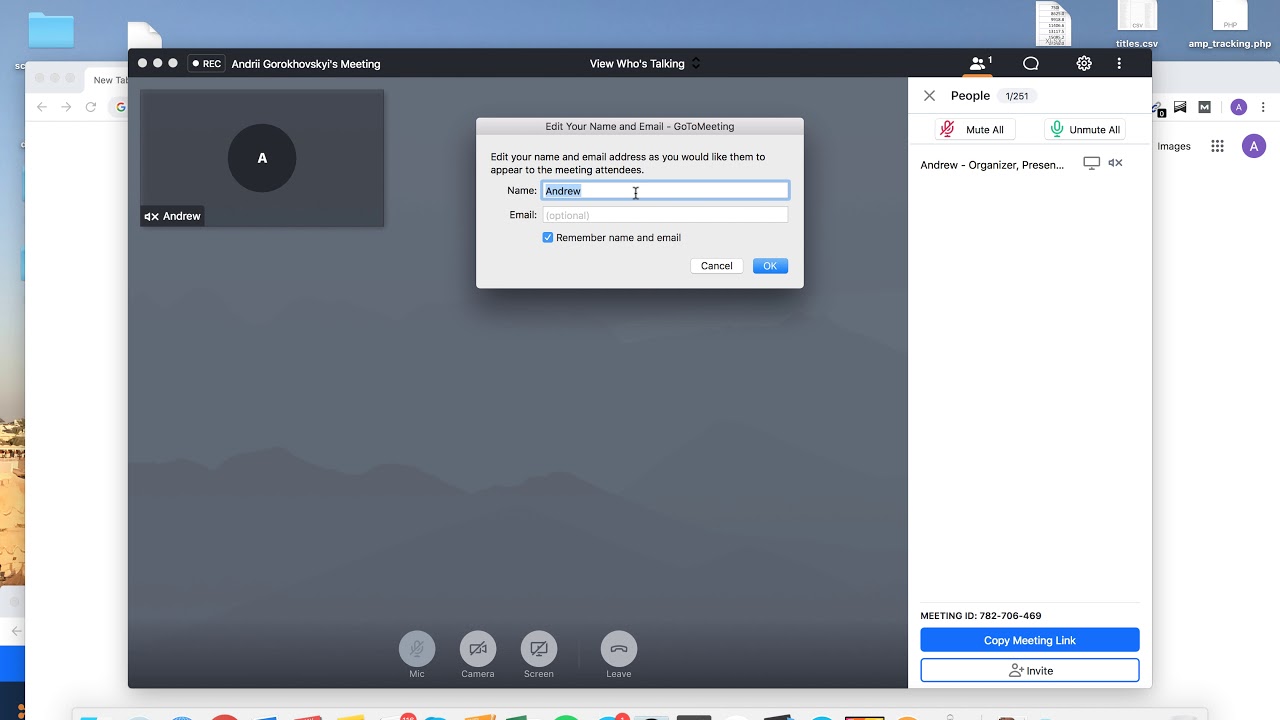Open Chrome's three-dot menu
The width and height of the screenshot is (1280, 720).
coord(1264,107)
